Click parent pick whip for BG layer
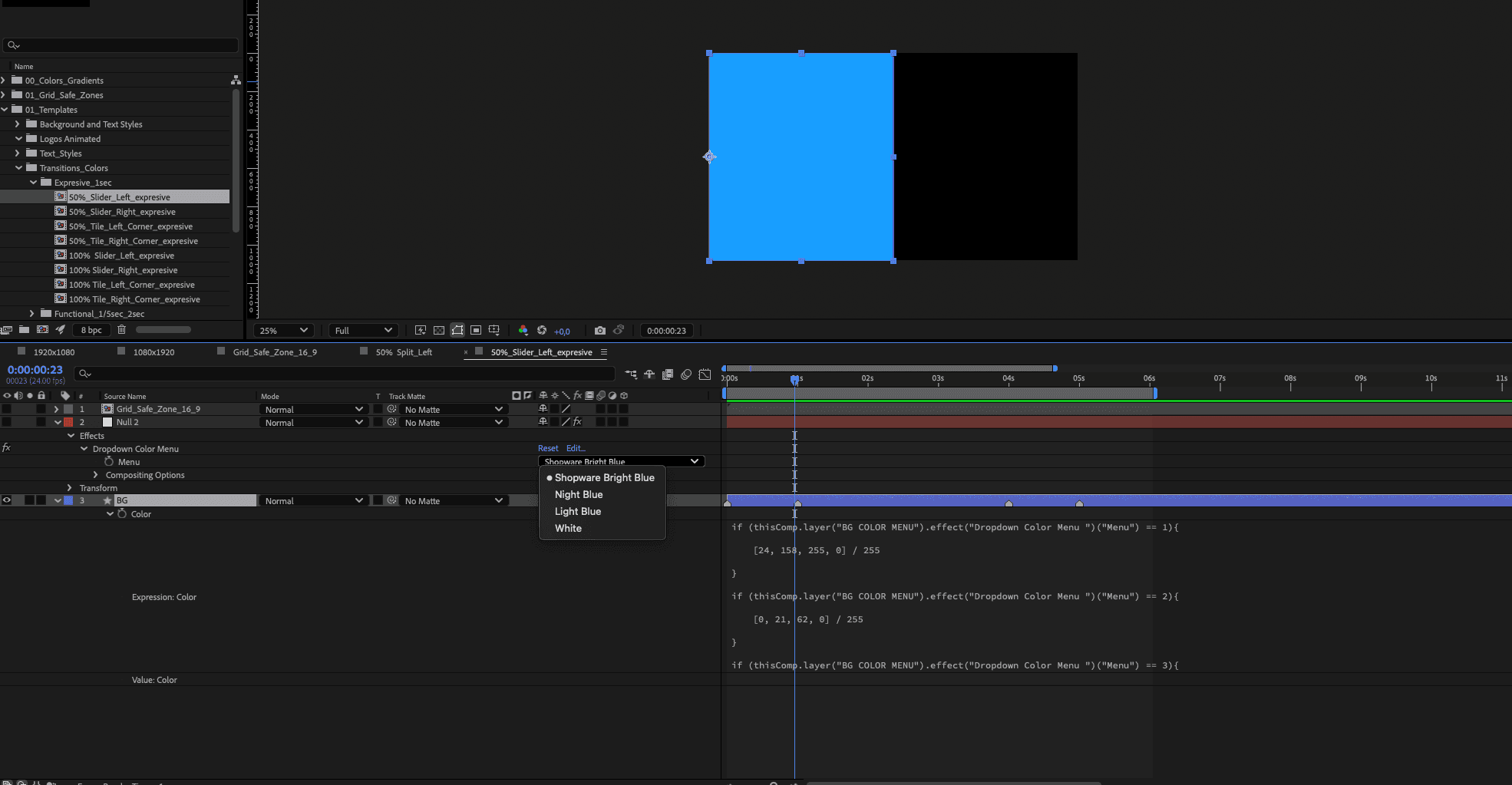 392,500
